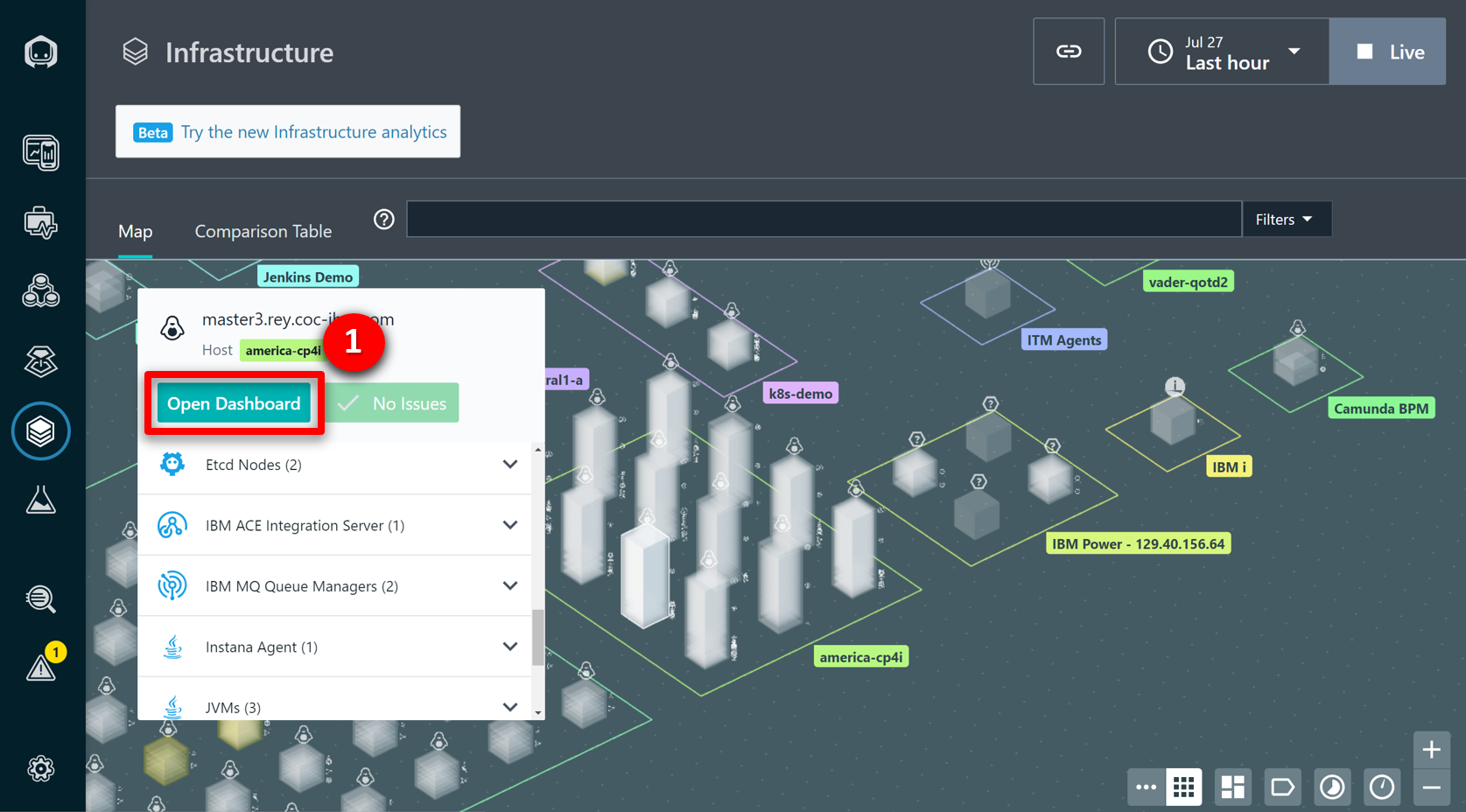This screenshot has width=1466, height=812.
Task: Open alerts warning icon with badge
Action: coord(42,667)
